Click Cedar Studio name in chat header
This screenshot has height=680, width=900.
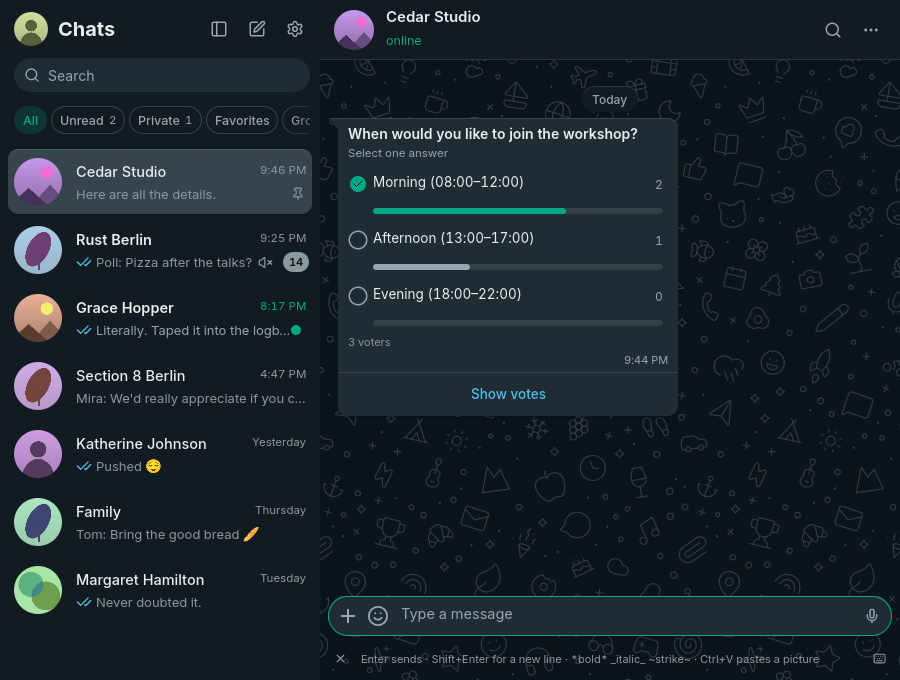point(433,17)
